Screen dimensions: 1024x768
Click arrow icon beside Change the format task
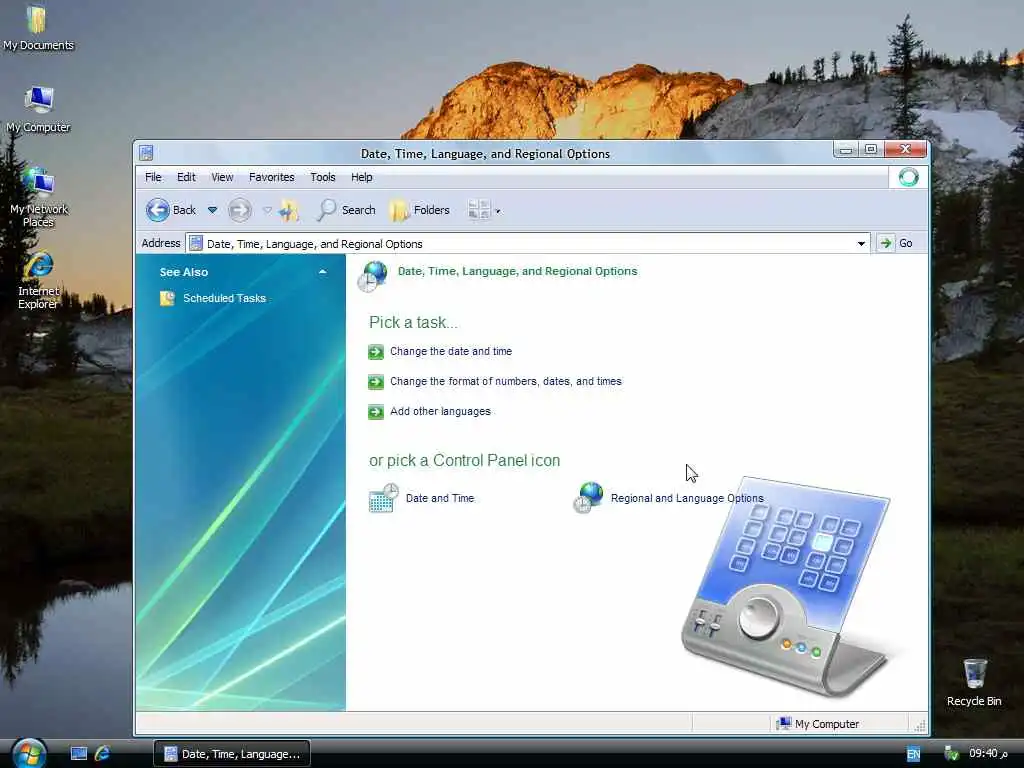(376, 382)
